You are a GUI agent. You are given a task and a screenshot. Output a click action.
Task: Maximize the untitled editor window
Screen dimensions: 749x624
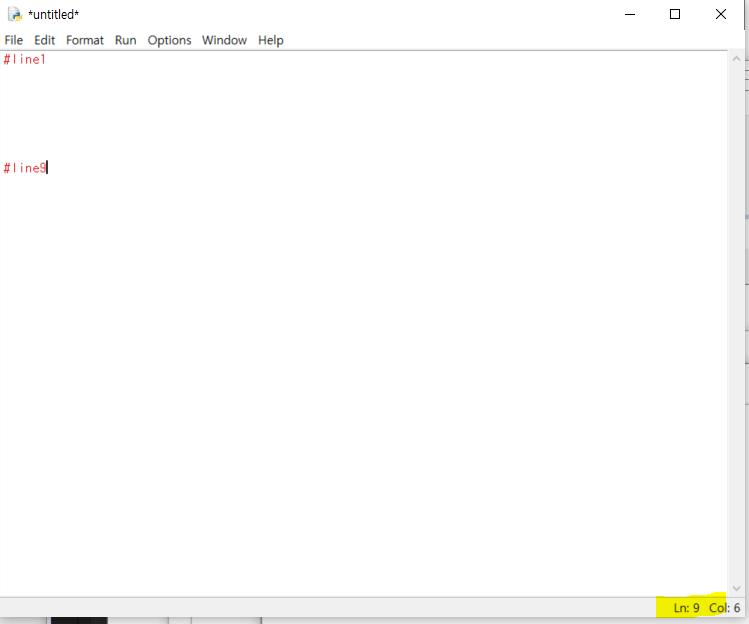point(675,14)
